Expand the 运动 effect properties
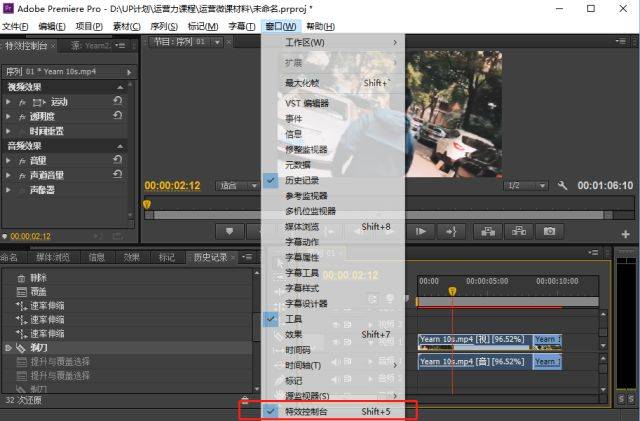Image resolution: width=640 pixels, height=421 pixels. click(8, 102)
